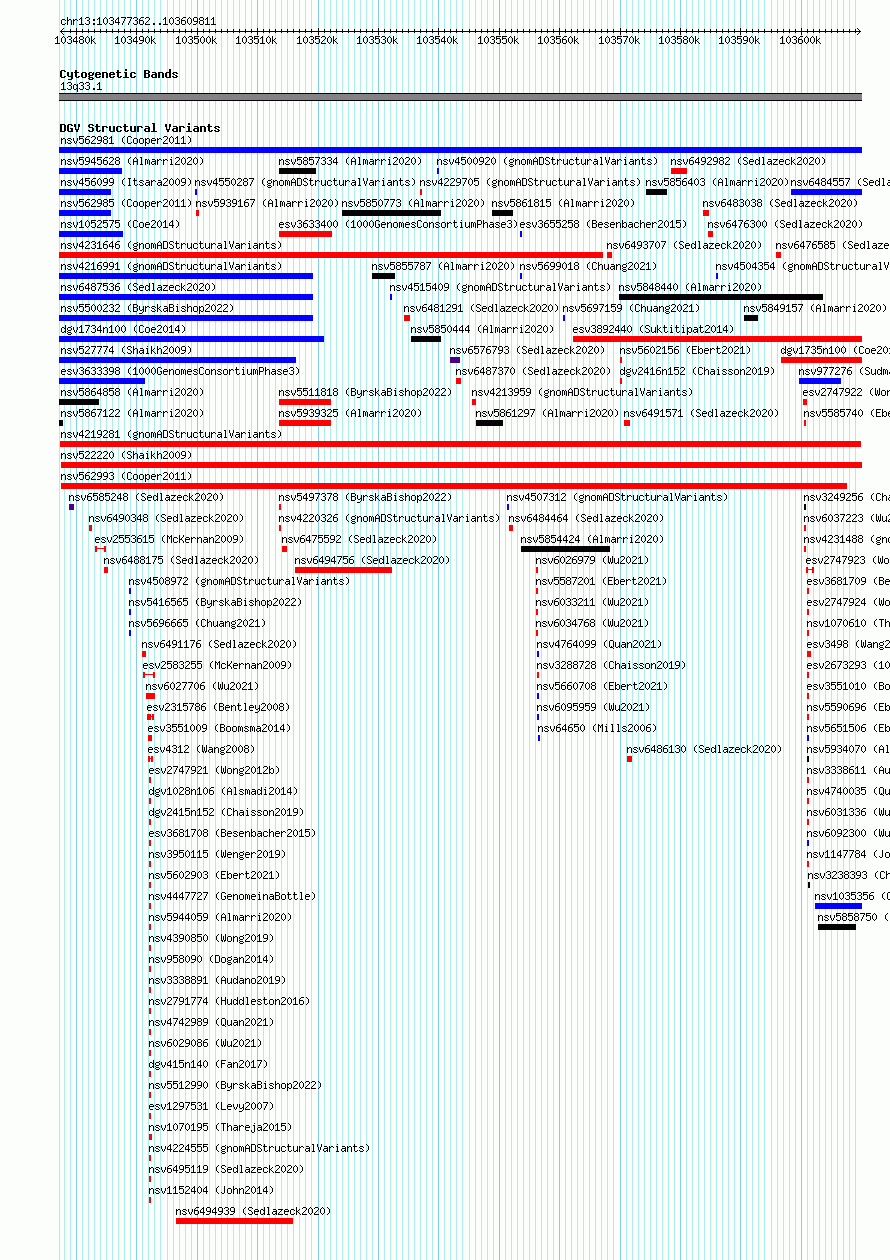Open nsv4213959 (gnomADStructuralVariants) variant
This screenshot has height=1260, width=890.
click(x=582, y=392)
